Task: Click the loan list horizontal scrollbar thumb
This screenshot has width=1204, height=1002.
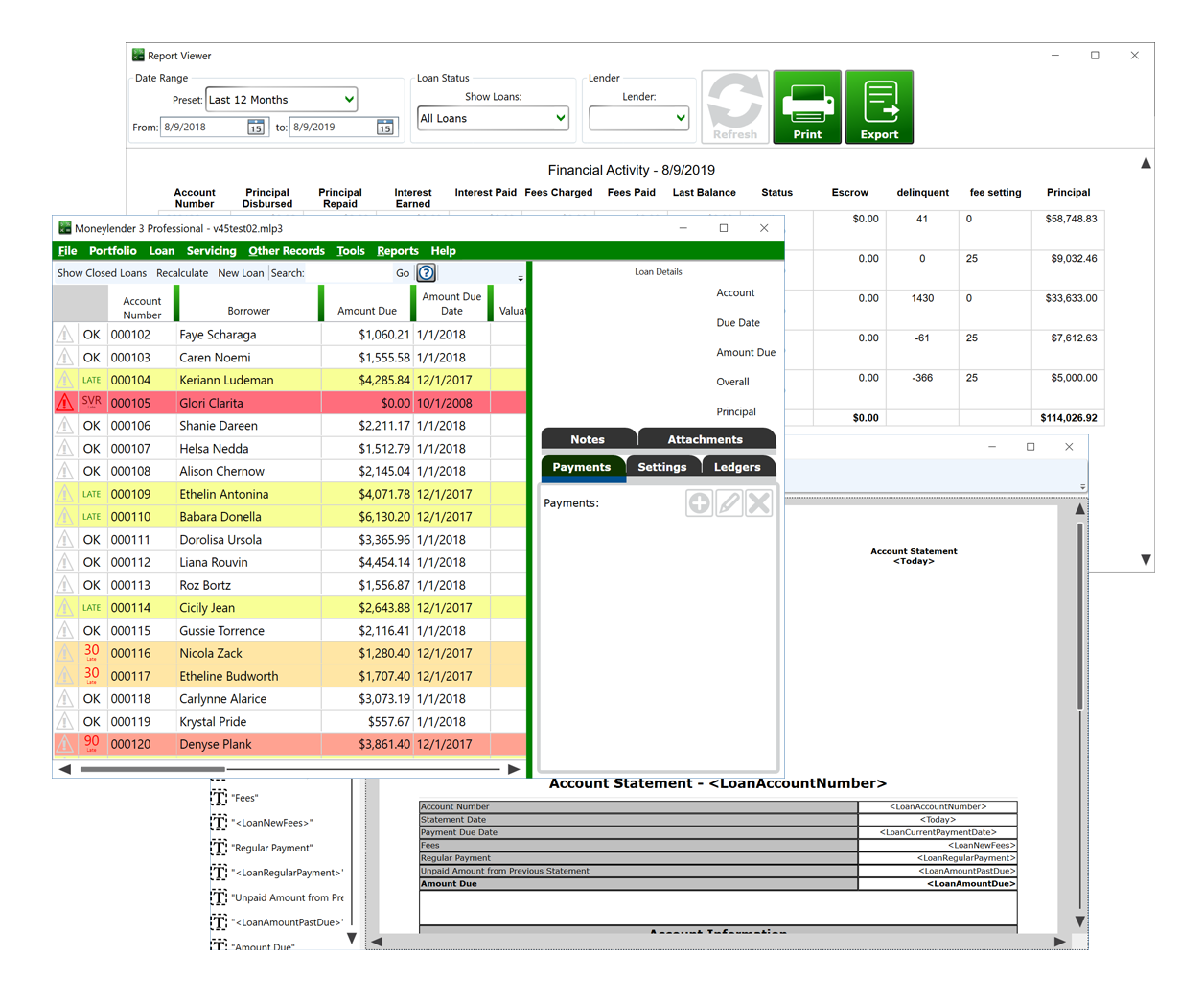Action: tap(152, 769)
